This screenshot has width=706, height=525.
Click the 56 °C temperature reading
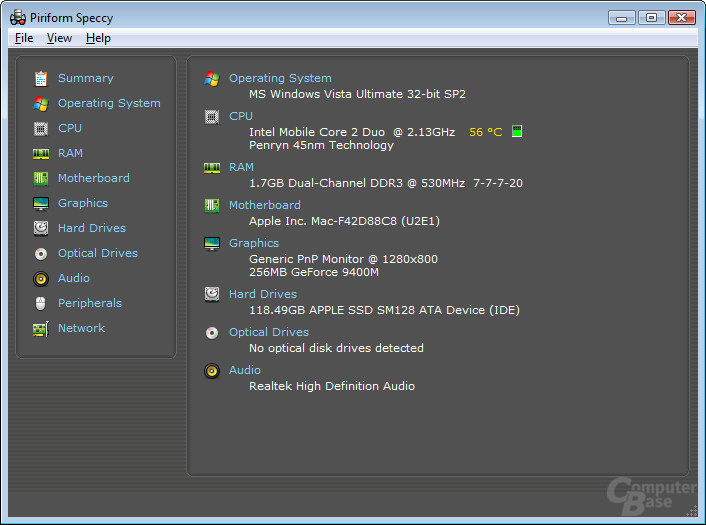pos(485,132)
